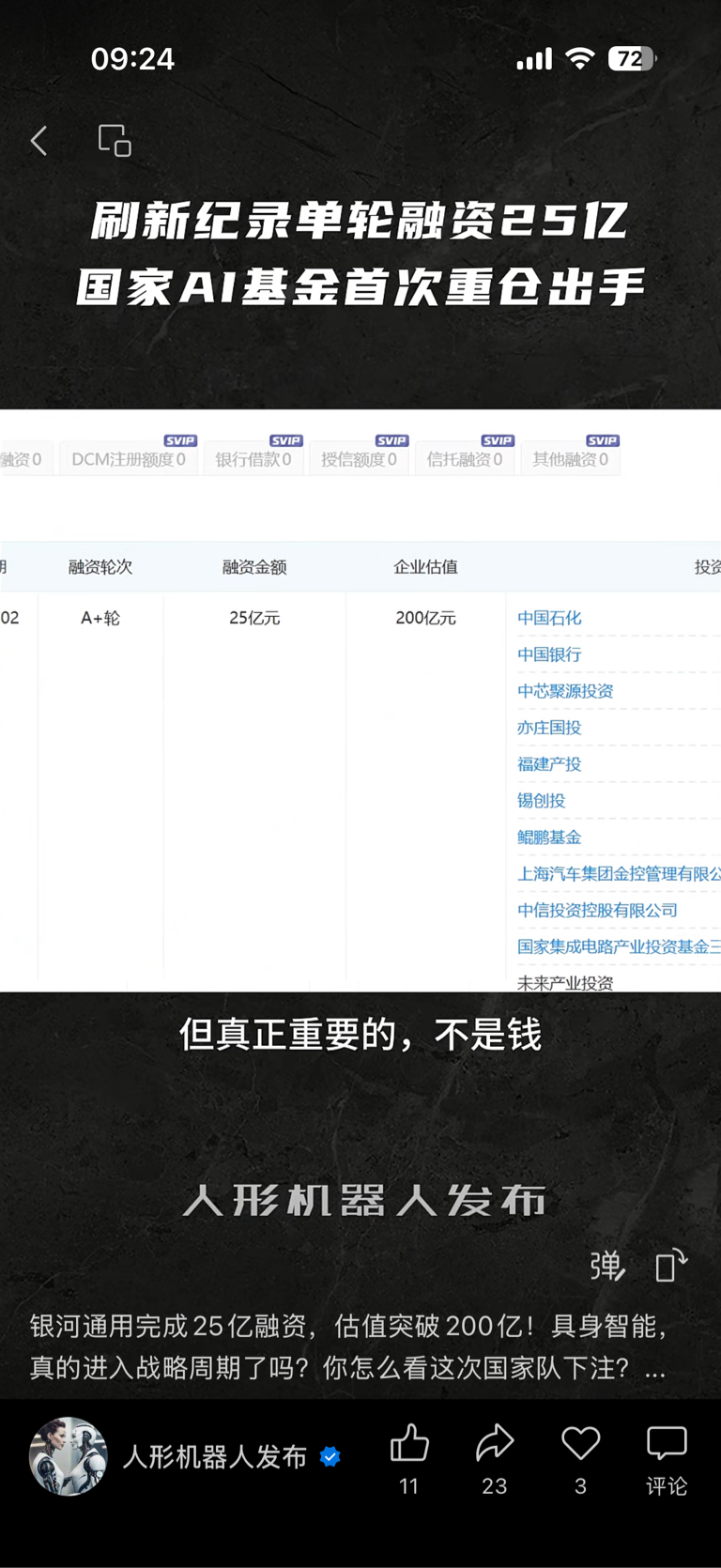Tap the back arrow icon
This screenshot has width=721, height=1568.
tap(38, 141)
